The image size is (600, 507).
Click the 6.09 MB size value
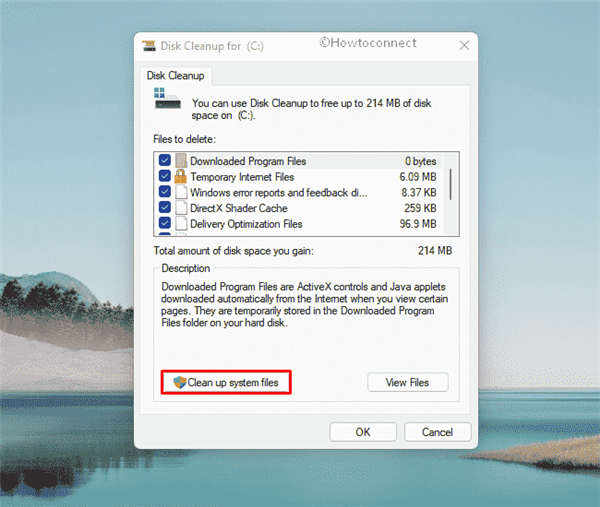click(x=418, y=177)
